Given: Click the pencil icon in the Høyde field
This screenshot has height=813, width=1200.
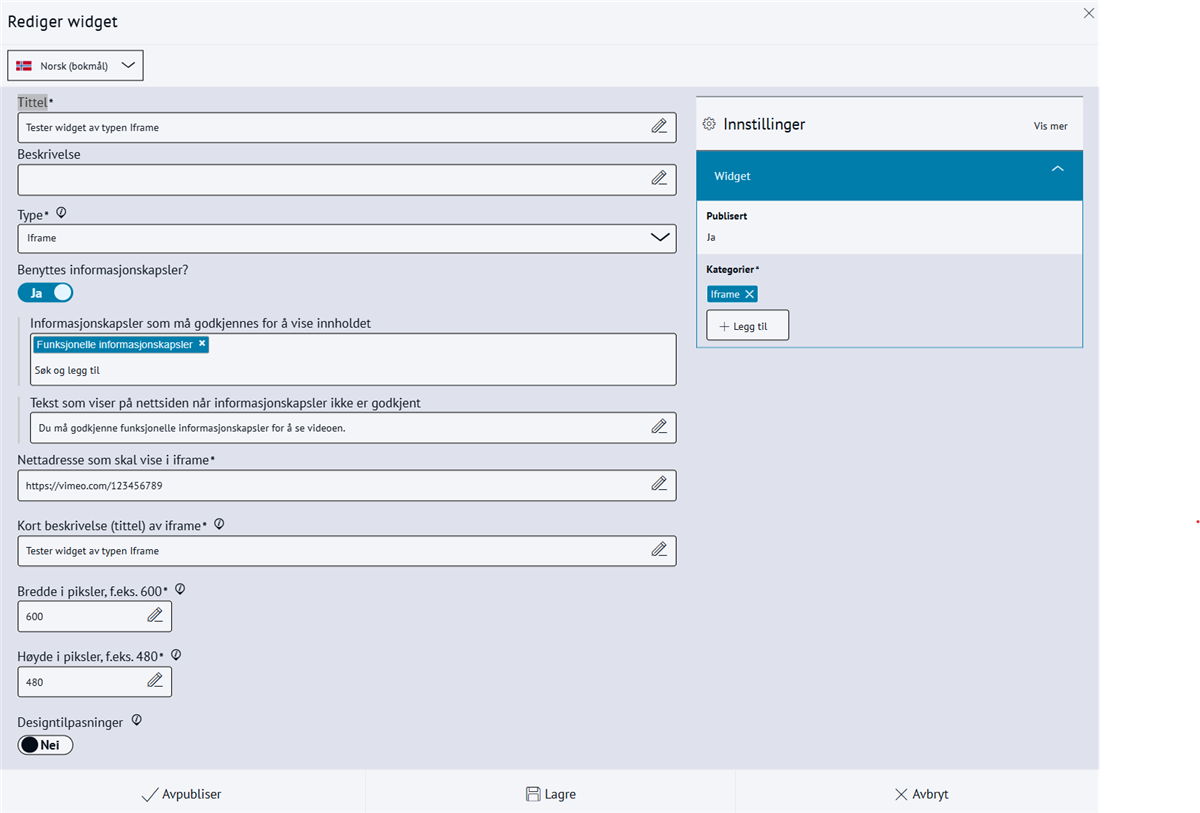Looking at the screenshot, I should [155, 681].
